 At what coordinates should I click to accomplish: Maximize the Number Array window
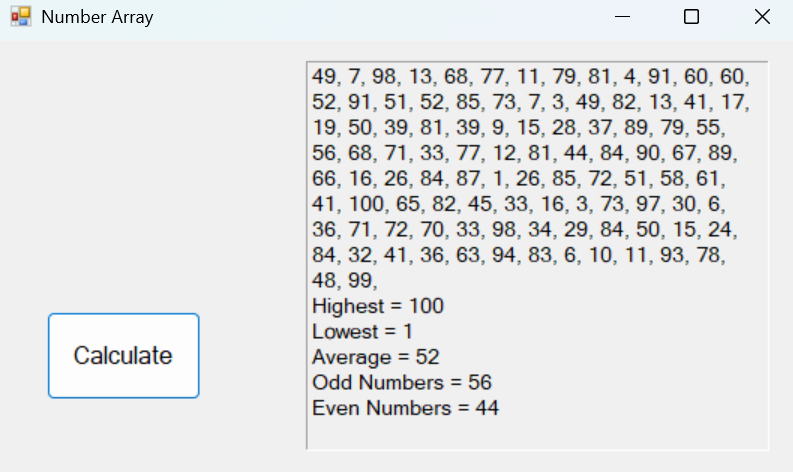point(691,17)
